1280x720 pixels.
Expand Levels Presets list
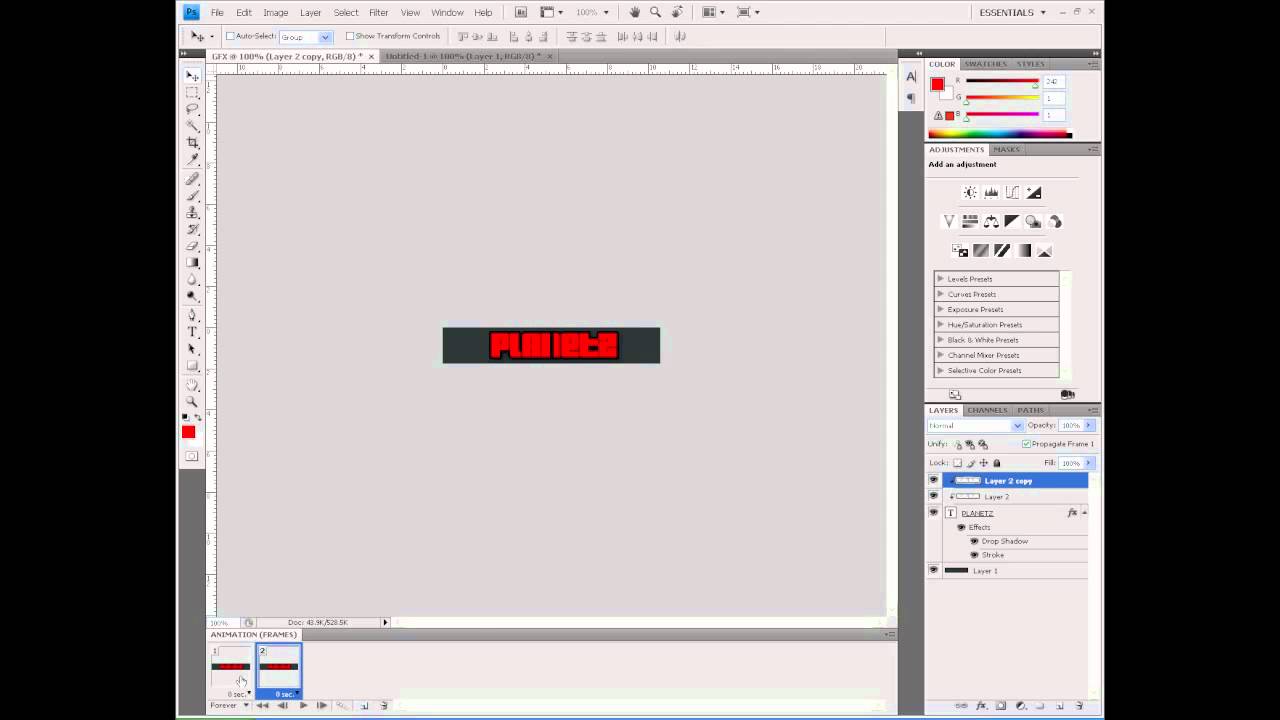coord(940,279)
